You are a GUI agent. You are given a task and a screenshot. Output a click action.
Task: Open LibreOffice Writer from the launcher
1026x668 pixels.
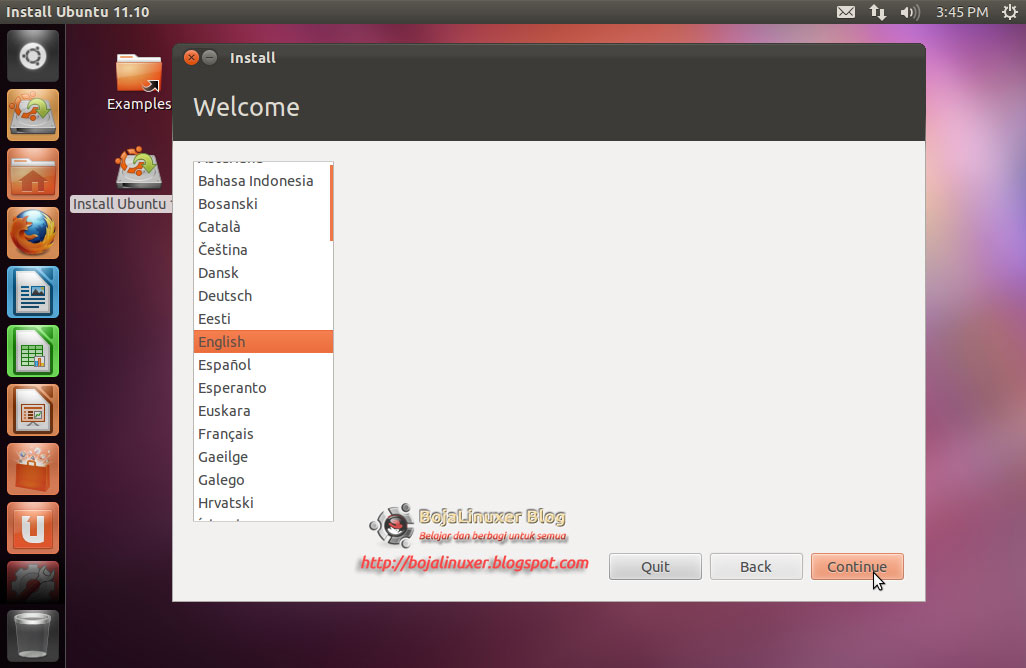coord(33,292)
